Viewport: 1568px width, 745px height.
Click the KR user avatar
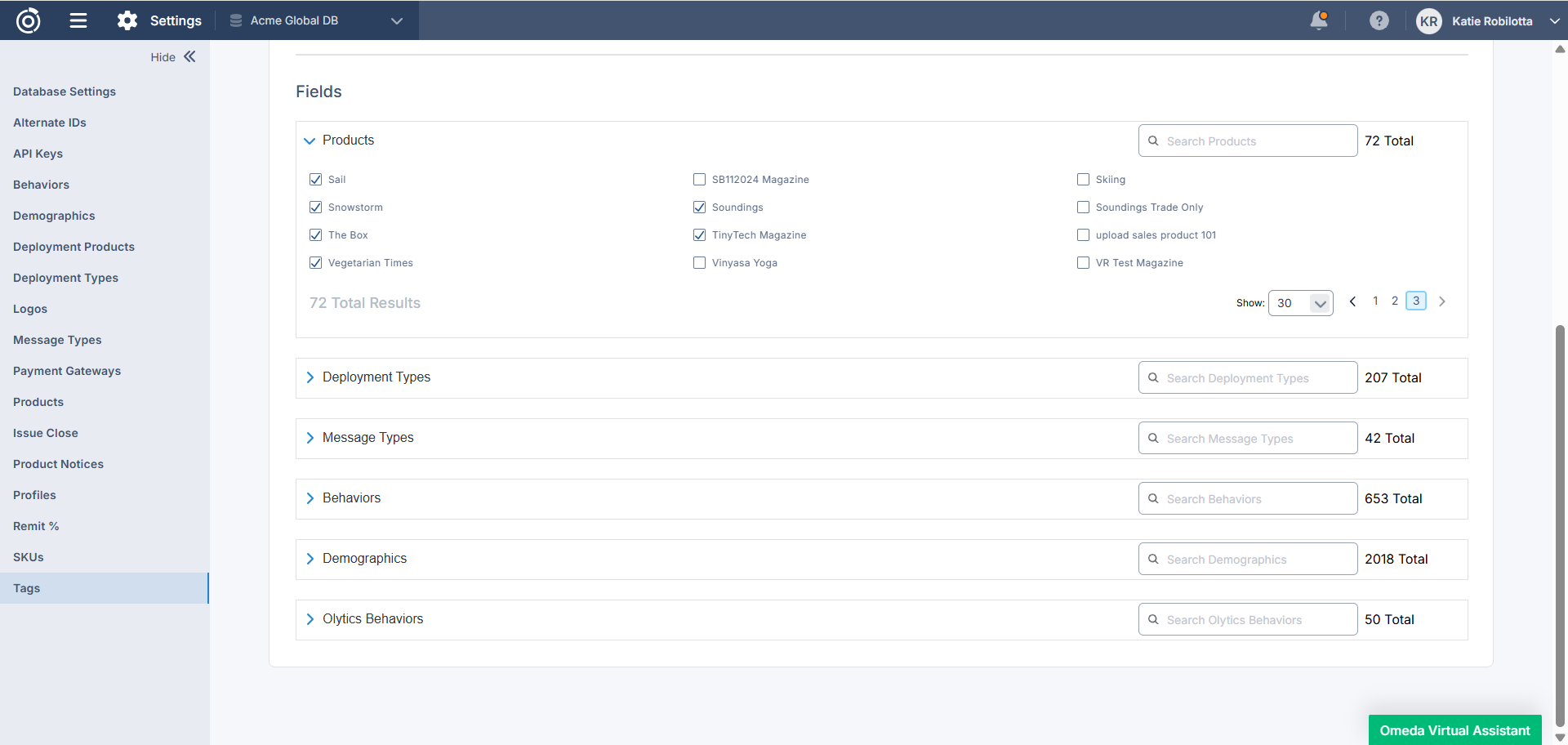1428,21
